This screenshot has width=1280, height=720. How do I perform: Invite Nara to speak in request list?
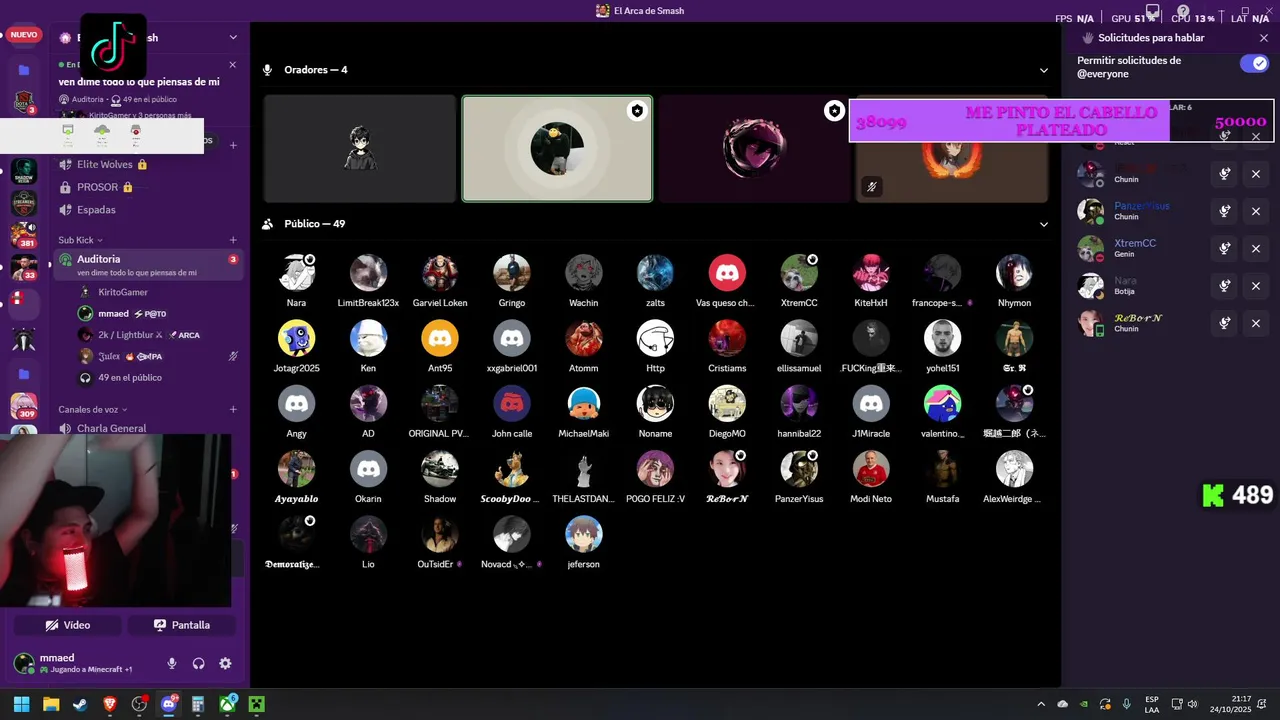tap(1224, 286)
